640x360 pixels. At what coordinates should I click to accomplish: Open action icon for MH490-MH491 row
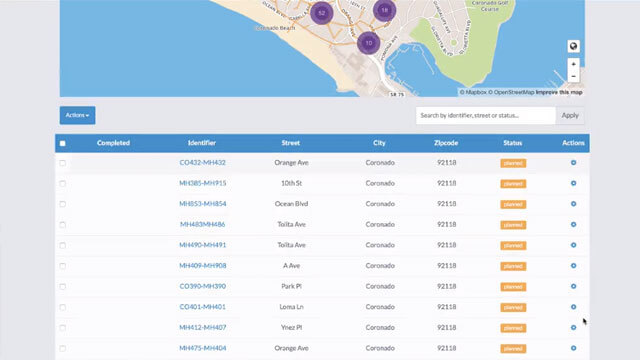point(573,245)
